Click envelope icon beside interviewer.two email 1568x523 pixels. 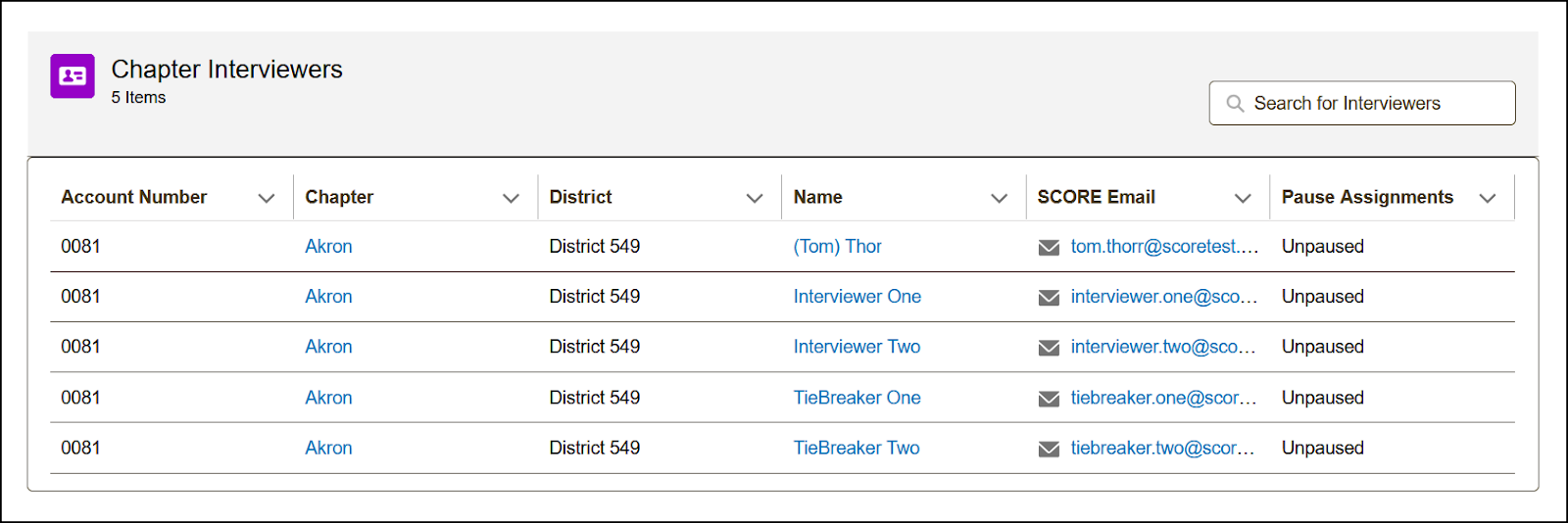[1049, 348]
